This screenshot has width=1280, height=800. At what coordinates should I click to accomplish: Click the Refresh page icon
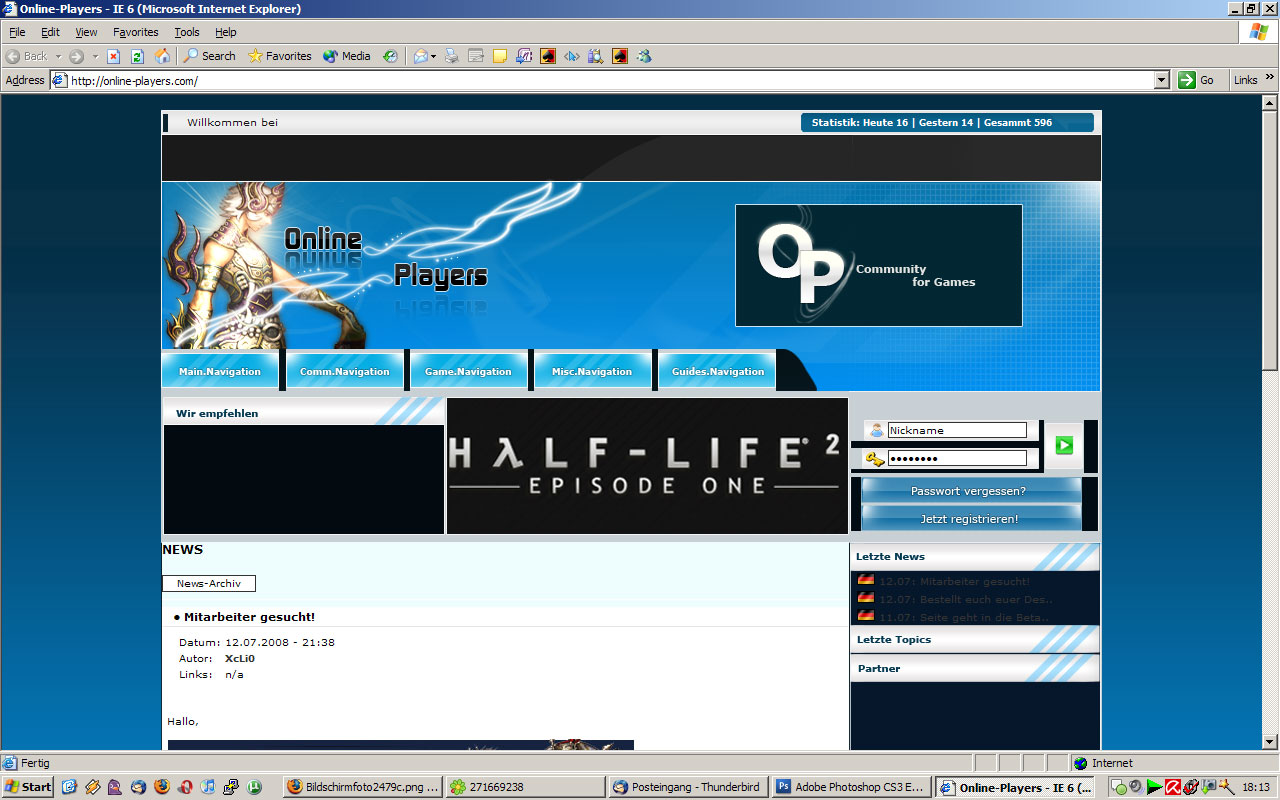(138, 56)
